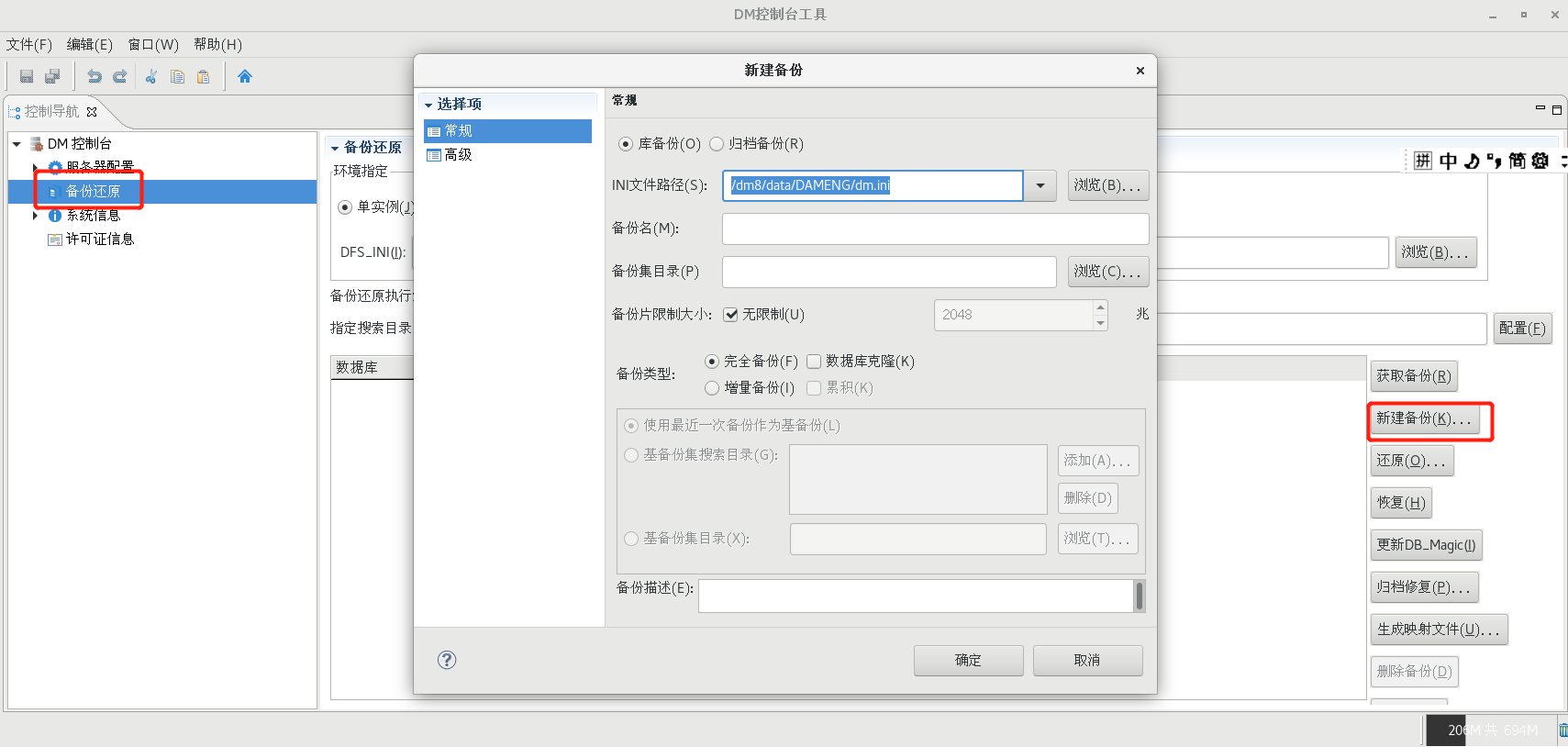Open the 编辑(E) menu

90,44
